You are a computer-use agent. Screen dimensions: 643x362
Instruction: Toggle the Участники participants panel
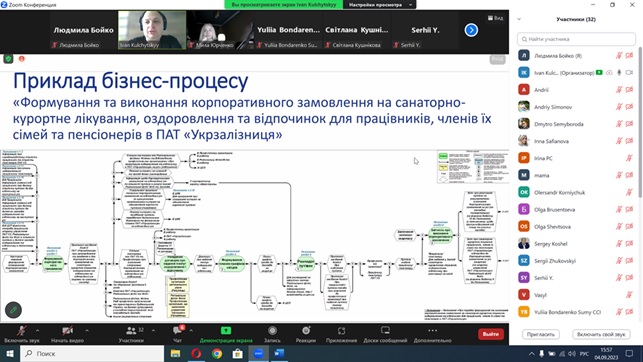pyautogui.click(x=131, y=334)
